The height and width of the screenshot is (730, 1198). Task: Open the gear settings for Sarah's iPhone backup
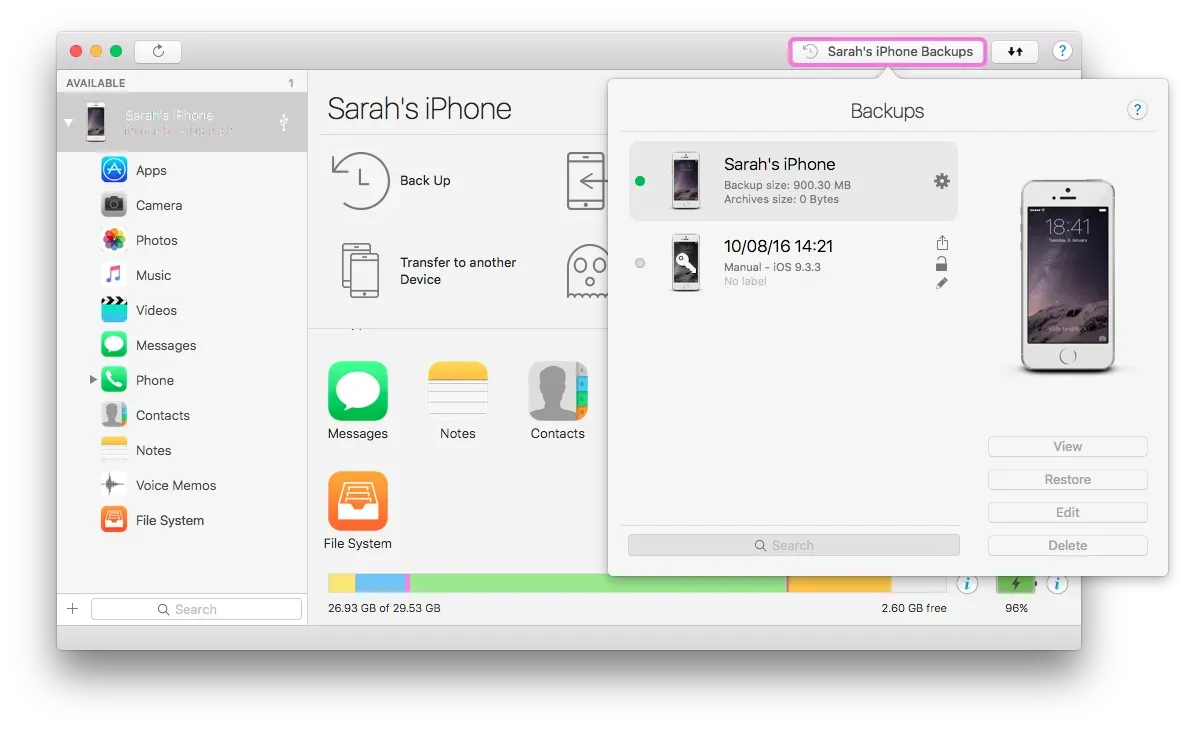[x=941, y=181]
